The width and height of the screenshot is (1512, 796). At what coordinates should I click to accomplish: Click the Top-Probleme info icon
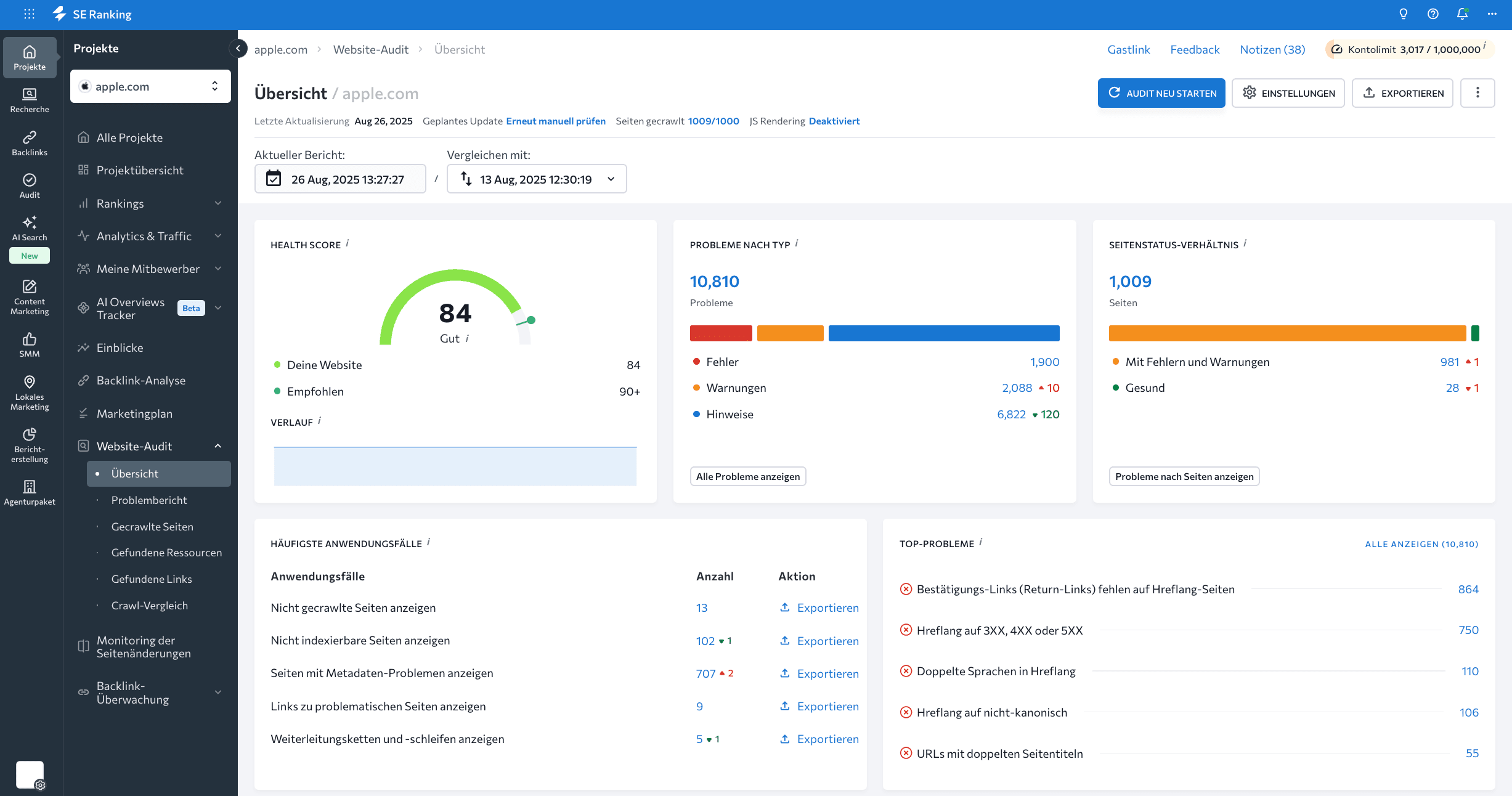(x=981, y=542)
